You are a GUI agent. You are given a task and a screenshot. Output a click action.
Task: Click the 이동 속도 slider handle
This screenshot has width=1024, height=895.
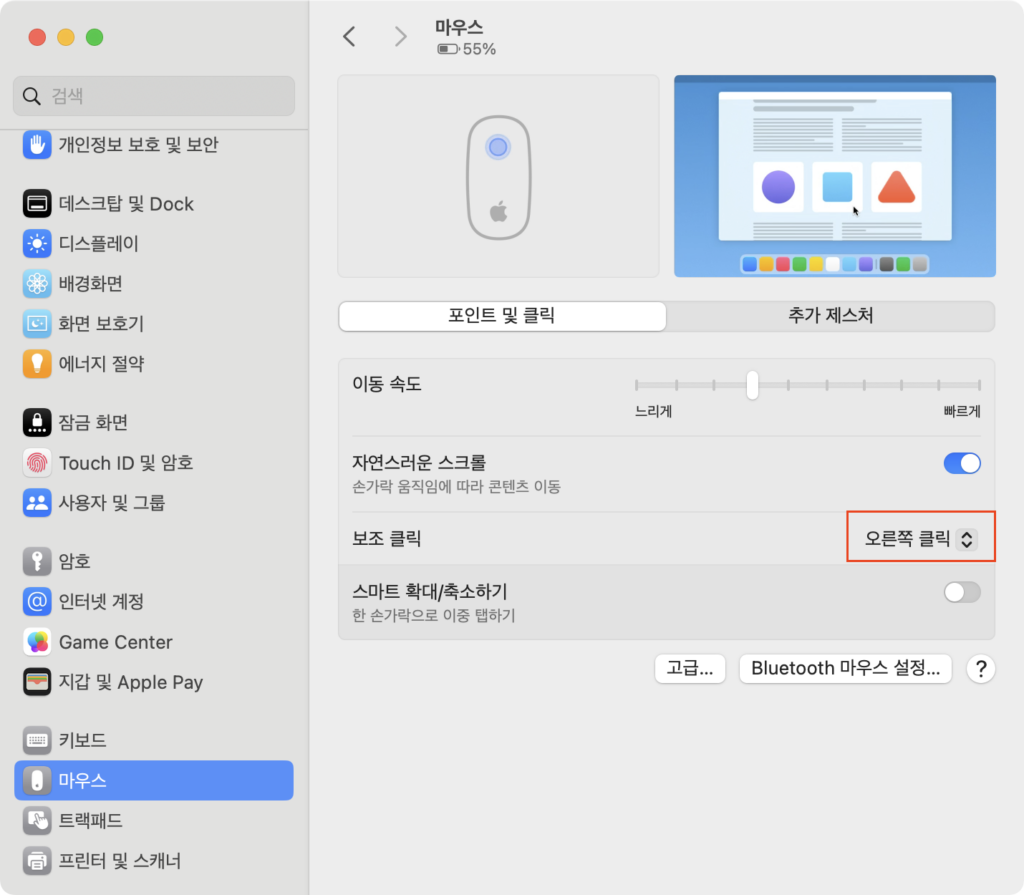tap(752, 385)
